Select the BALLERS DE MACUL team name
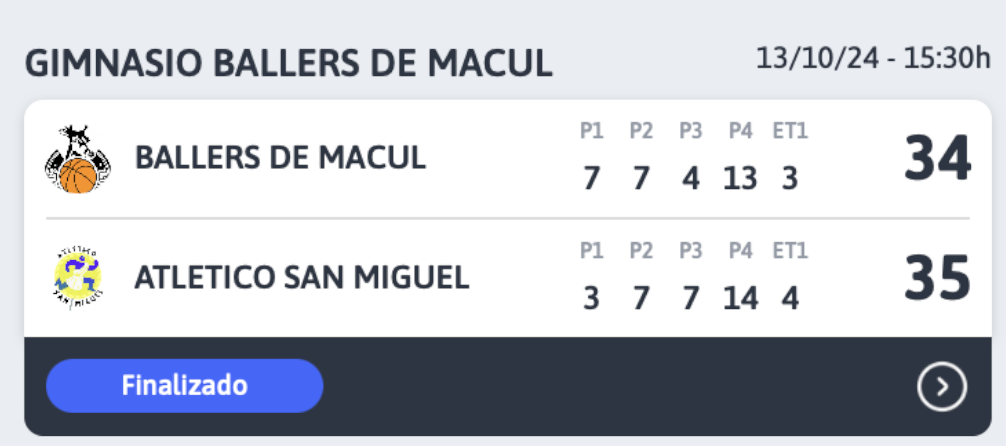 pyautogui.click(x=280, y=158)
